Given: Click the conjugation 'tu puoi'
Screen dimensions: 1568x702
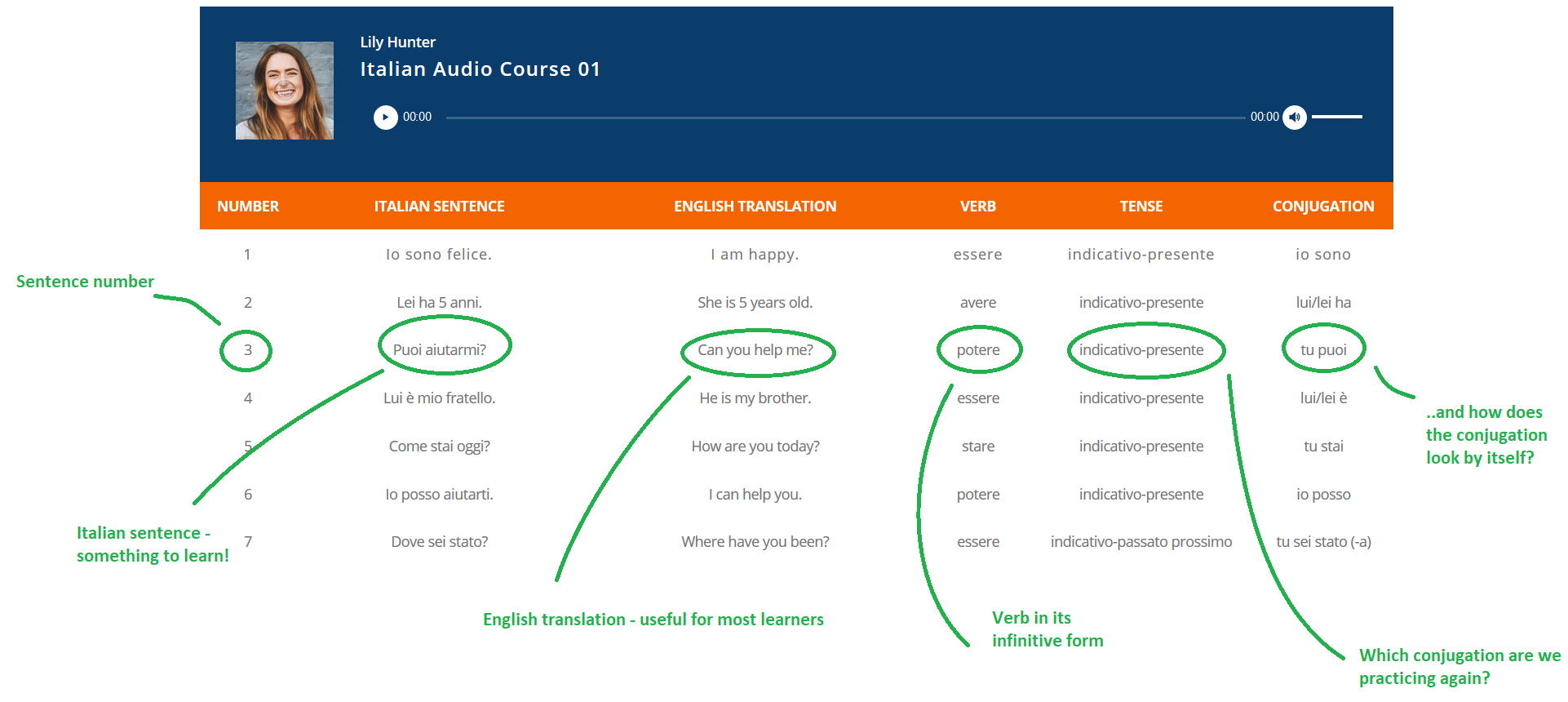Looking at the screenshot, I should [1323, 350].
